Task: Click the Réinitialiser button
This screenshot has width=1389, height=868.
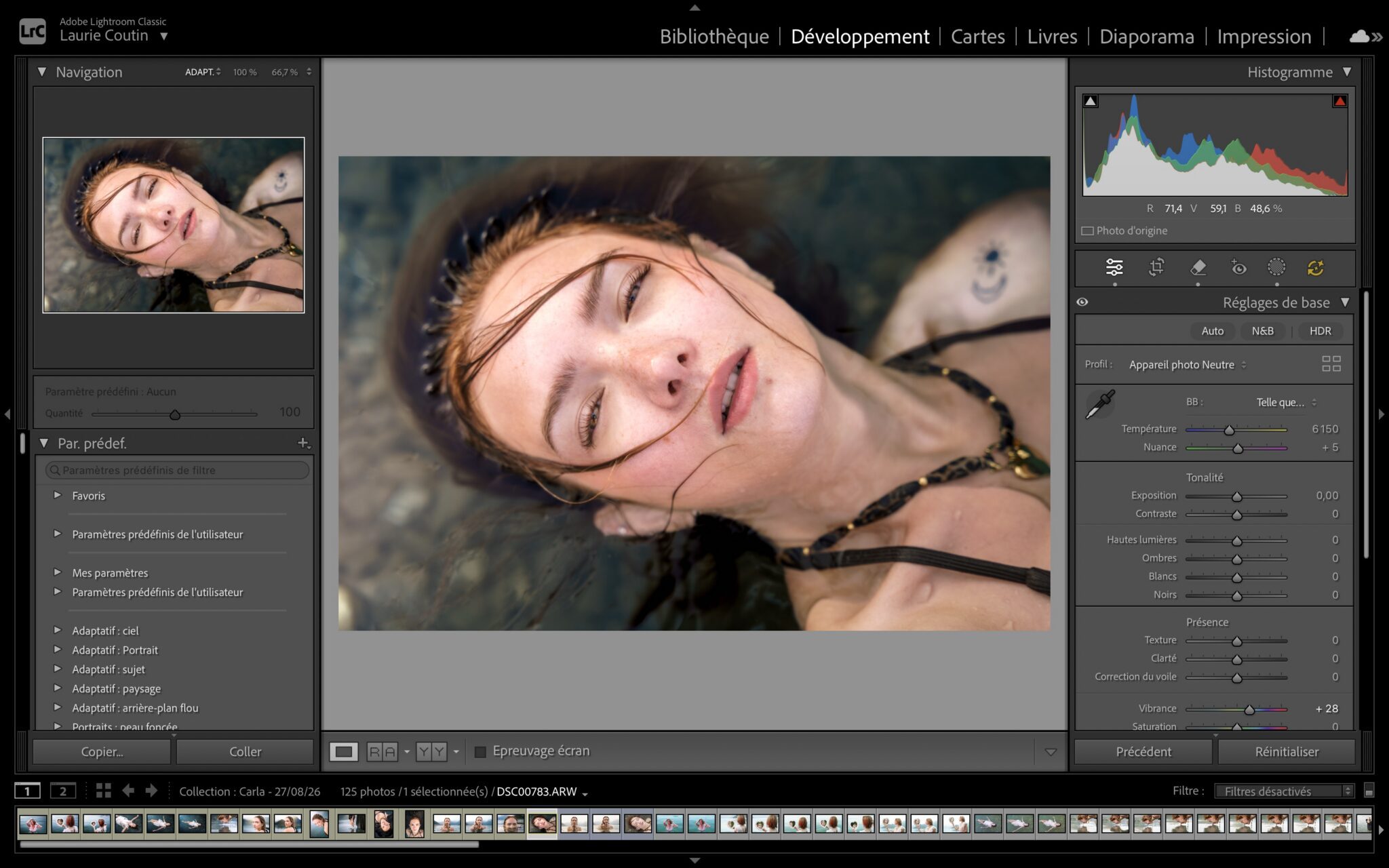Action: (x=1287, y=751)
